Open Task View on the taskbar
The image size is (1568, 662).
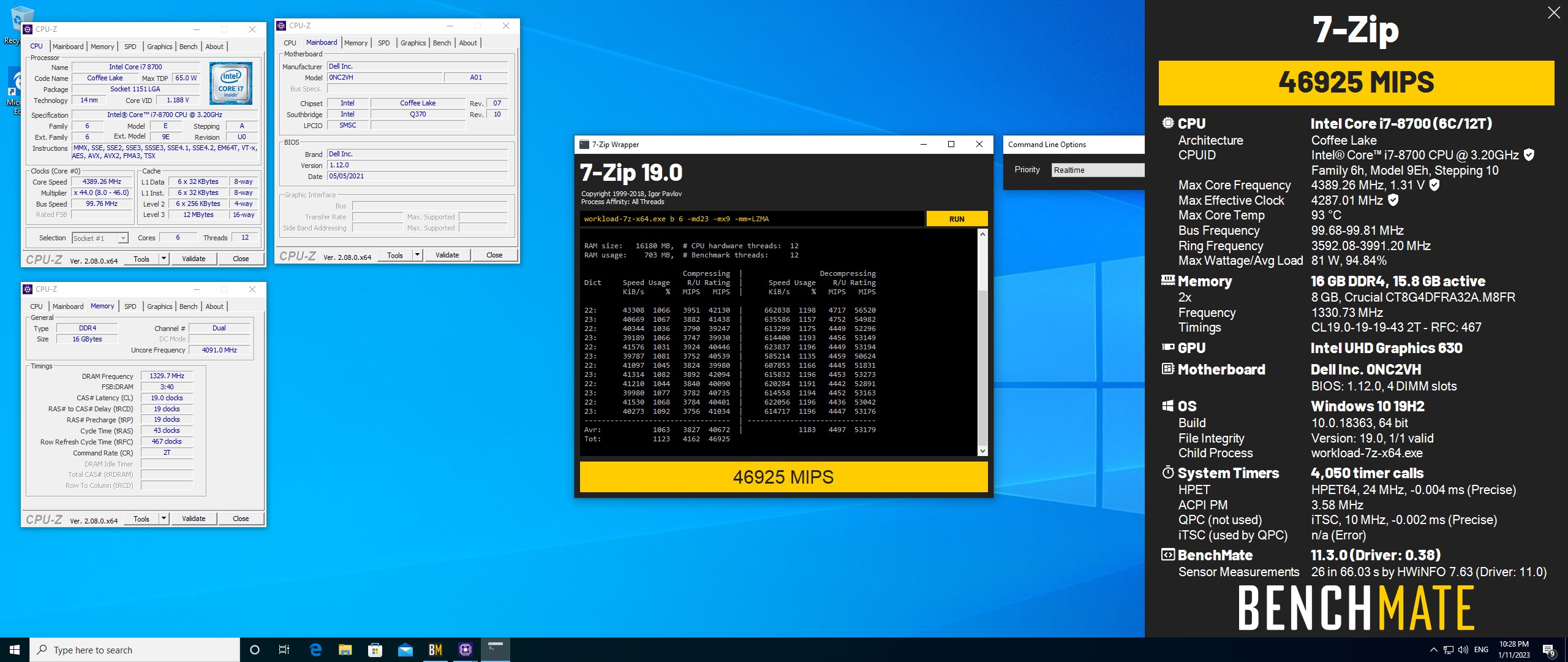(284, 650)
